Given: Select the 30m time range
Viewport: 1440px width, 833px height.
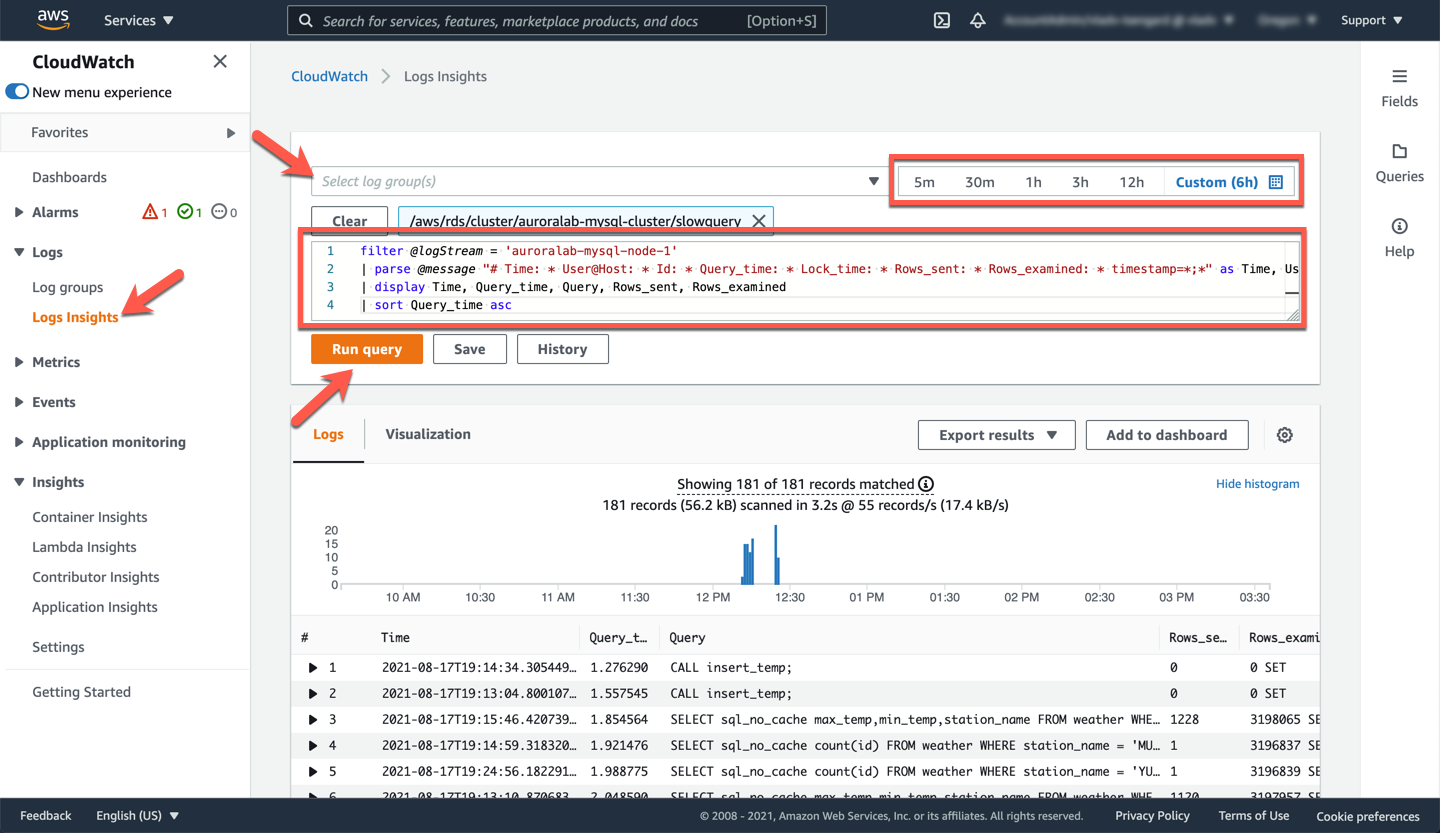Looking at the screenshot, I should coord(979,182).
